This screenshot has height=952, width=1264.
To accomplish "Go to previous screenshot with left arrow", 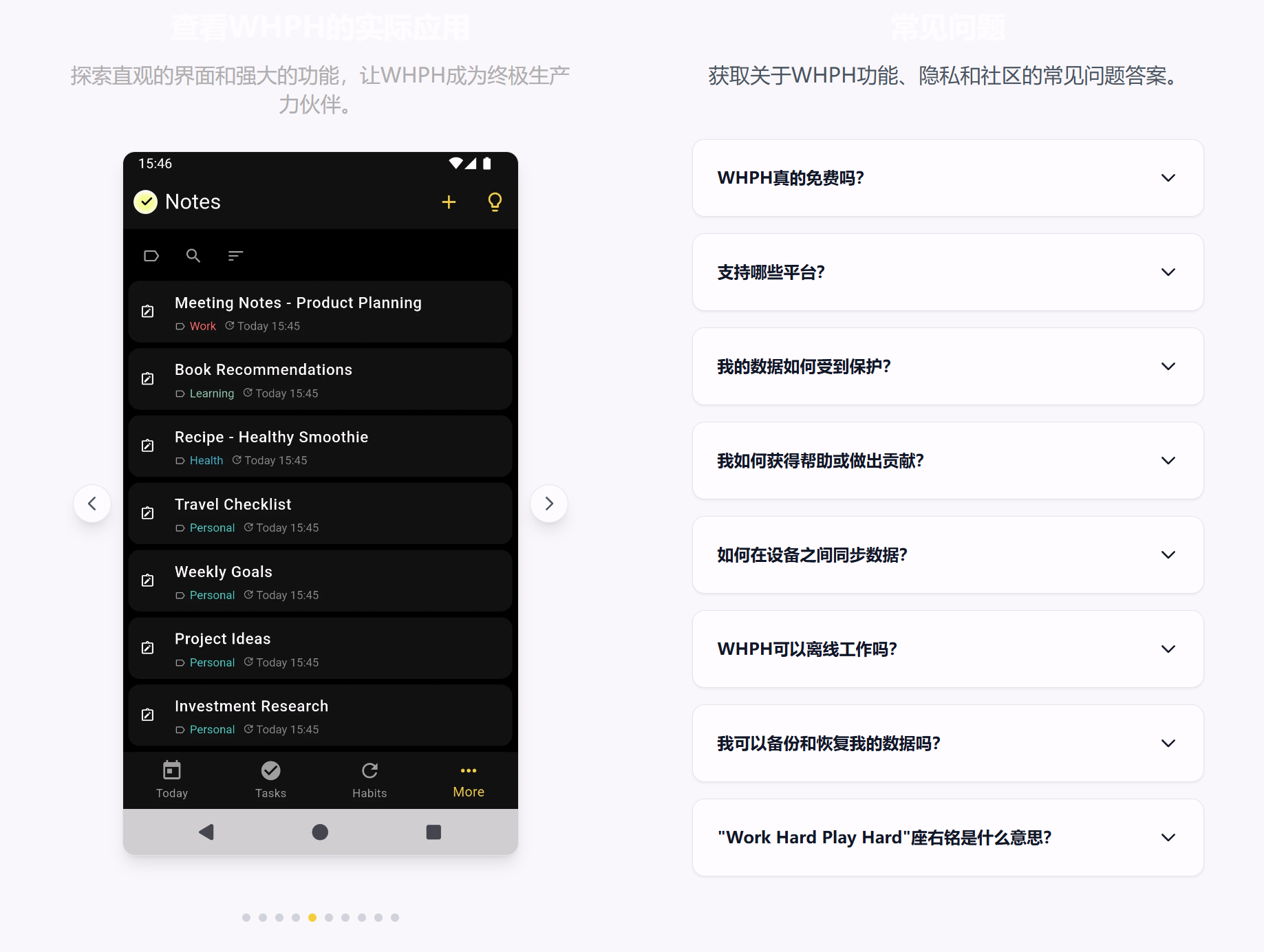I will click(92, 504).
